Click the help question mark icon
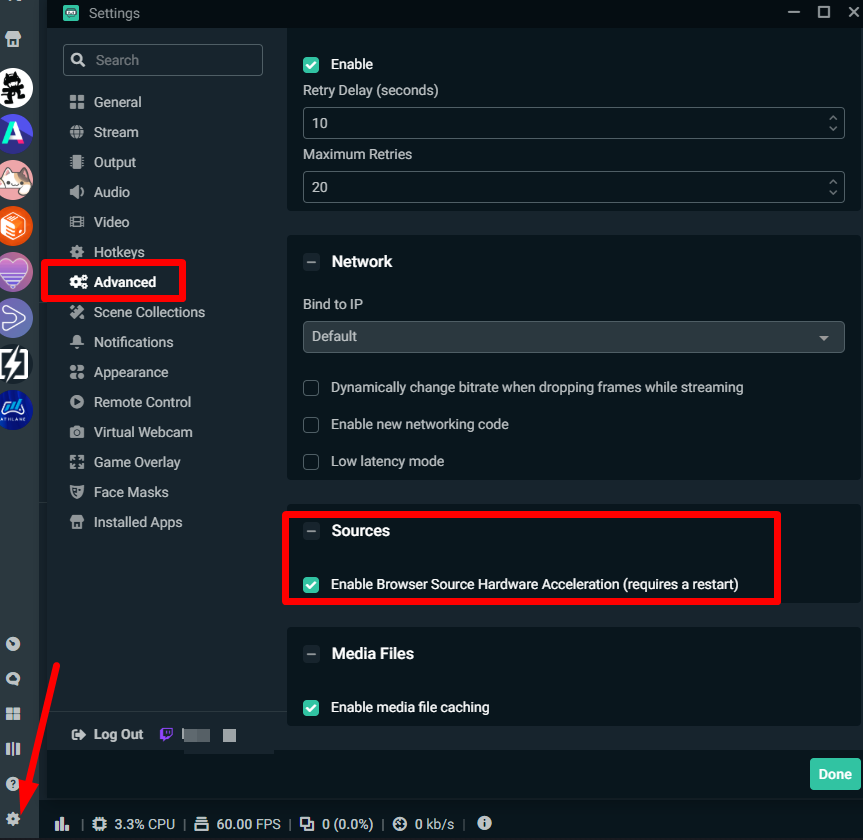863x840 pixels. [x=13, y=783]
